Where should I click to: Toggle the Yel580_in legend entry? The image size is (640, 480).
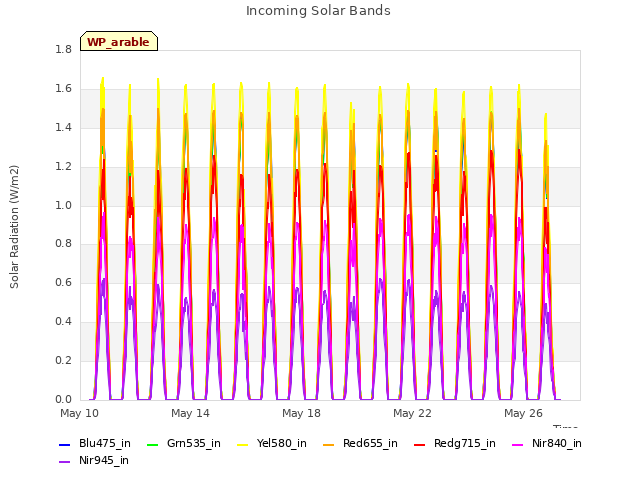point(272,444)
